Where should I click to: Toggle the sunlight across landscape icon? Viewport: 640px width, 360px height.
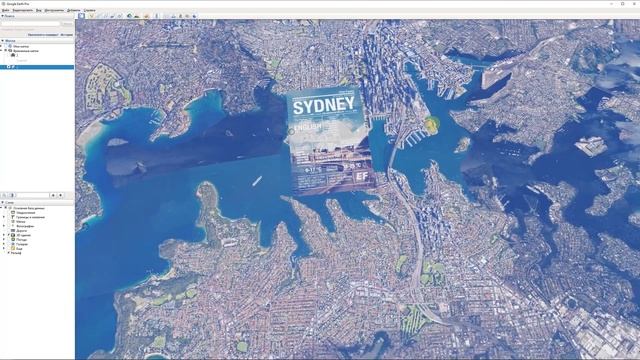(136, 16)
